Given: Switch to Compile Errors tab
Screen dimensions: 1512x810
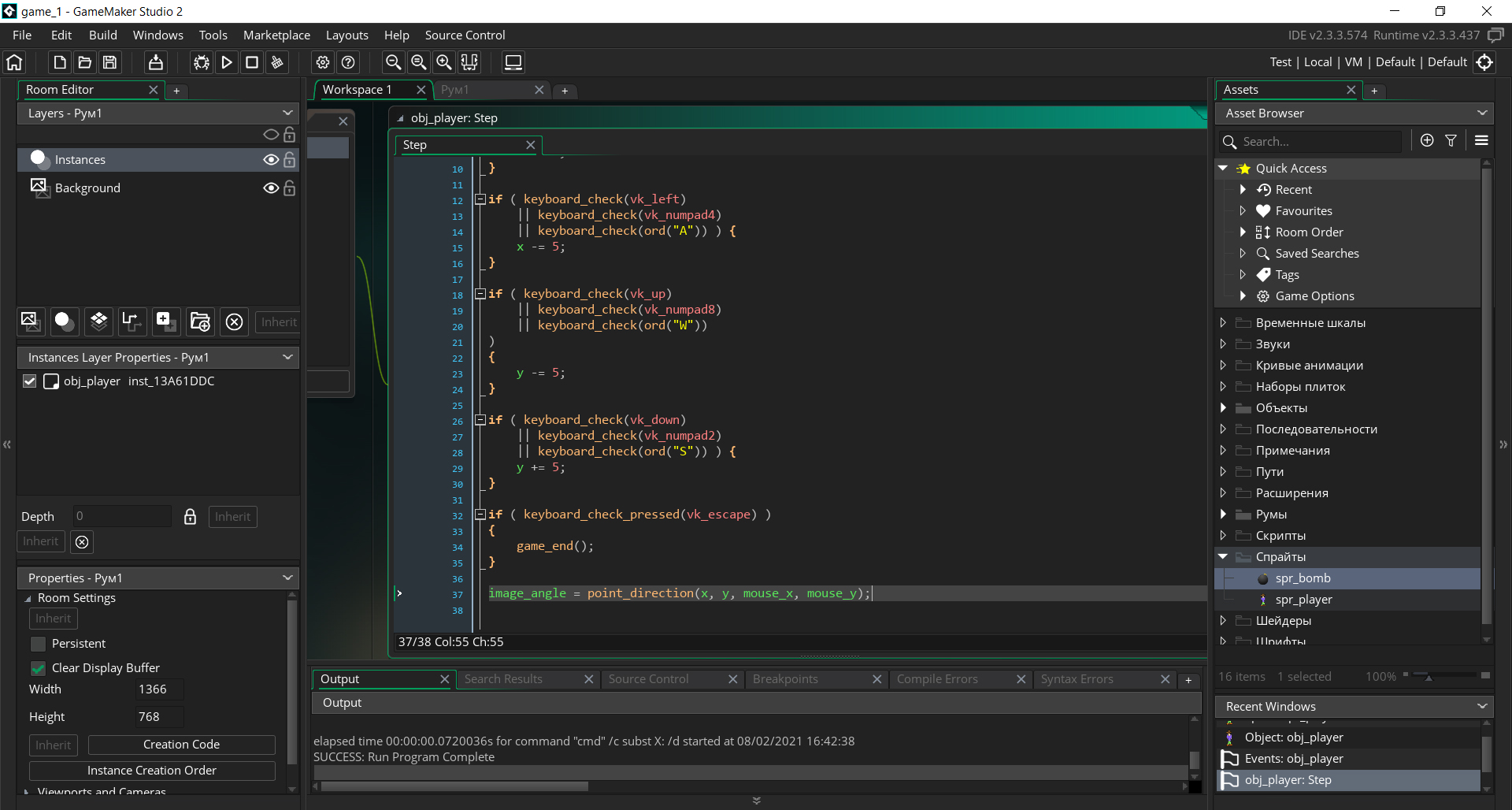Looking at the screenshot, I should (x=937, y=679).
